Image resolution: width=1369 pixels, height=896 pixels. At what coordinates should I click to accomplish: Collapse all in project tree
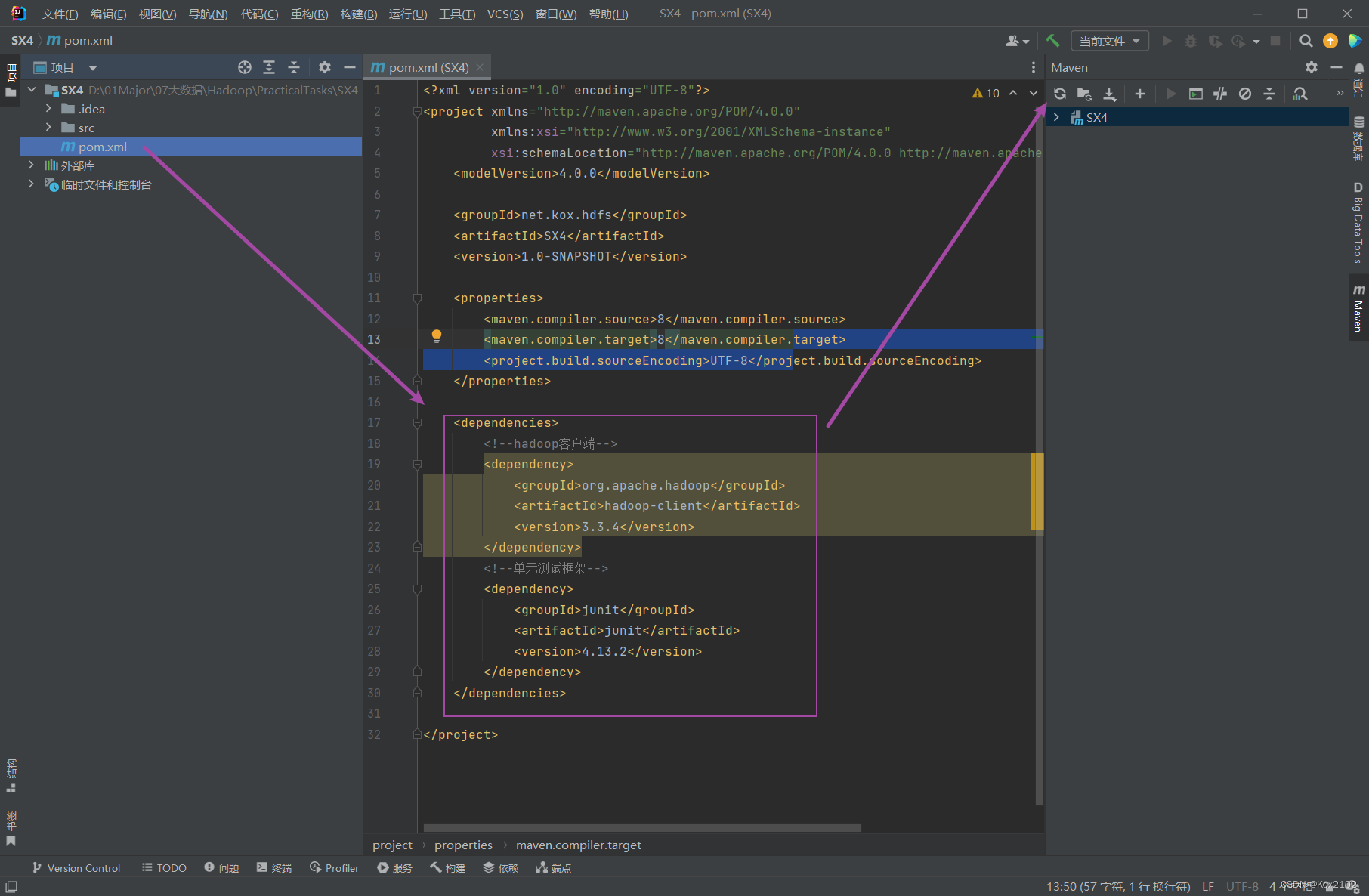click(294, 67)
